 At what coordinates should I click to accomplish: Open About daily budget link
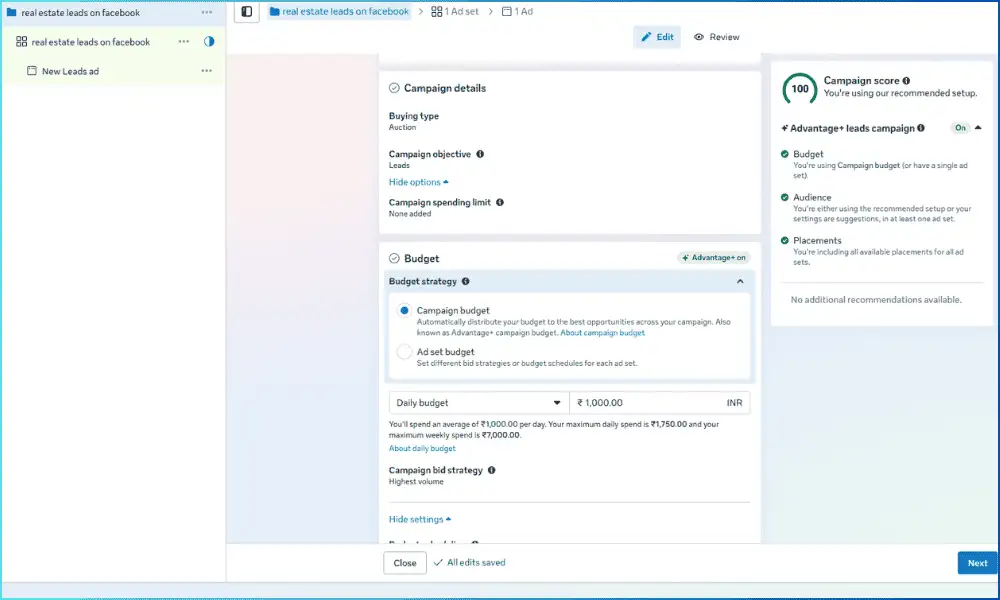click(x=422, y=449)
